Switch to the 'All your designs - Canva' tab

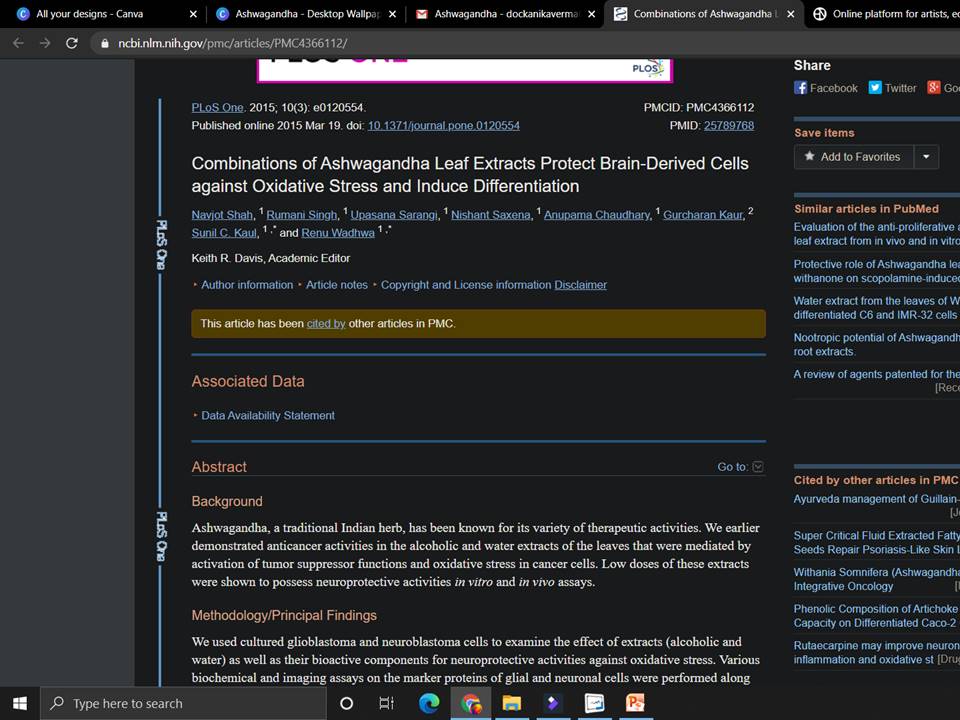pyautogui.click(x=100, y=14)
